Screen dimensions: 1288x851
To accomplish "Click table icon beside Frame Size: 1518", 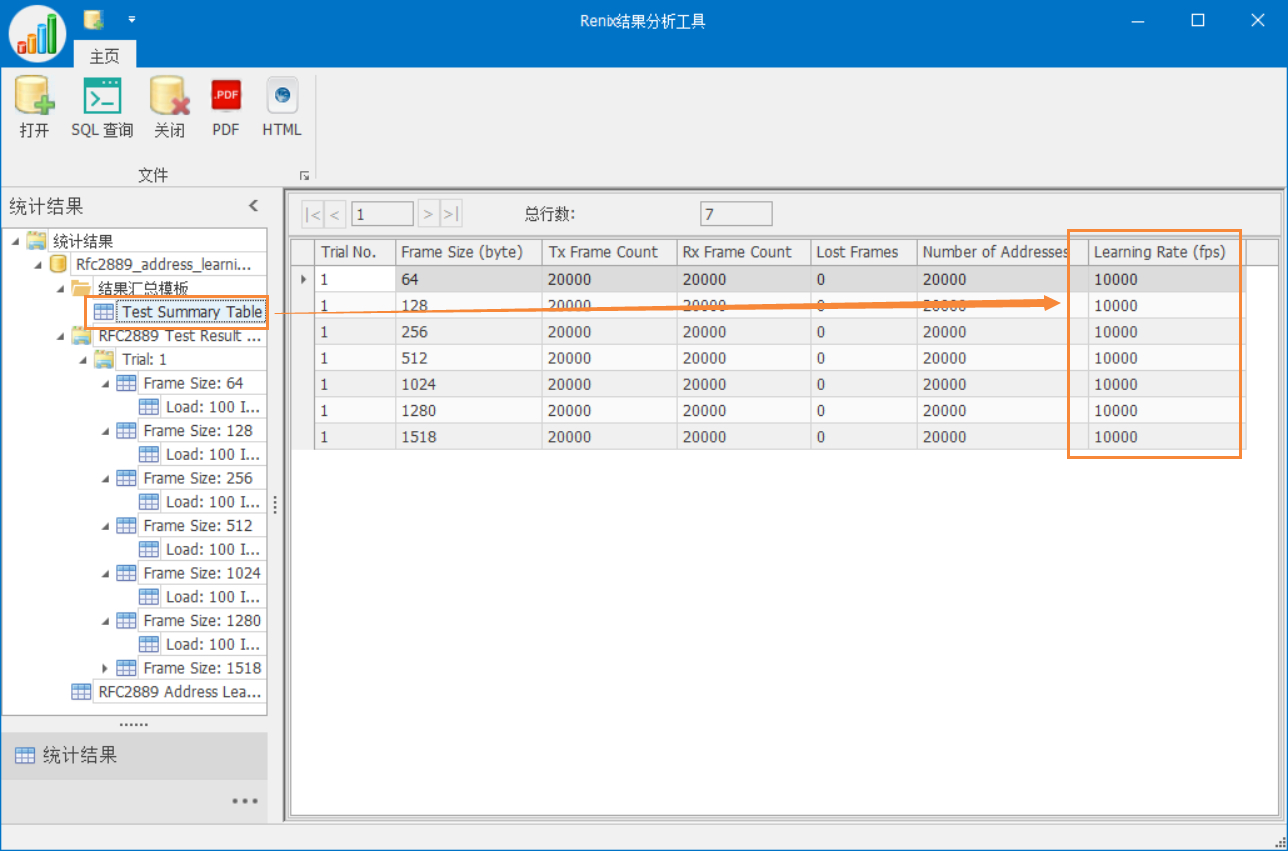I will tap(126, 668).
